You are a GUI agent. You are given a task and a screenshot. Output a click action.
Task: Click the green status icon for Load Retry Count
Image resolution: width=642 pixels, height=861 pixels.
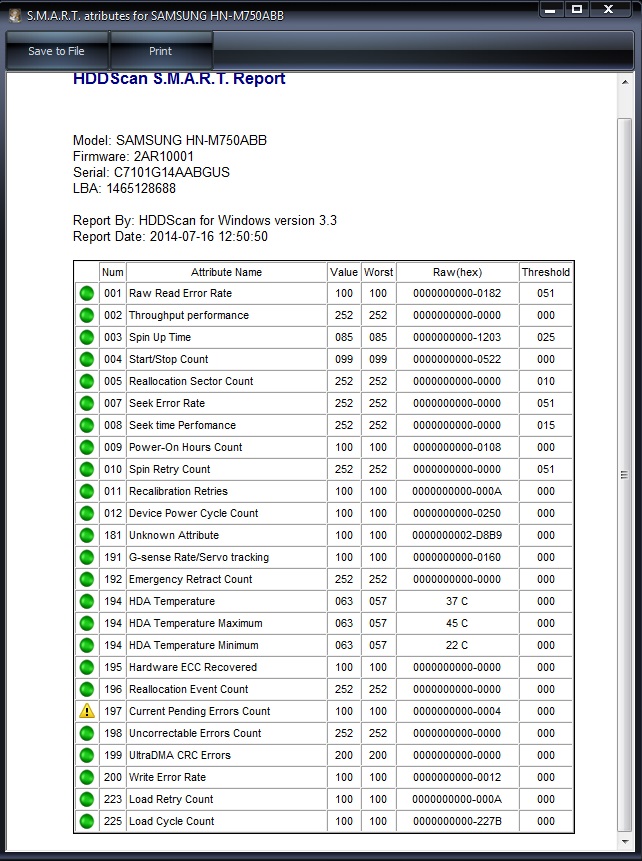[x=87, y=799]
